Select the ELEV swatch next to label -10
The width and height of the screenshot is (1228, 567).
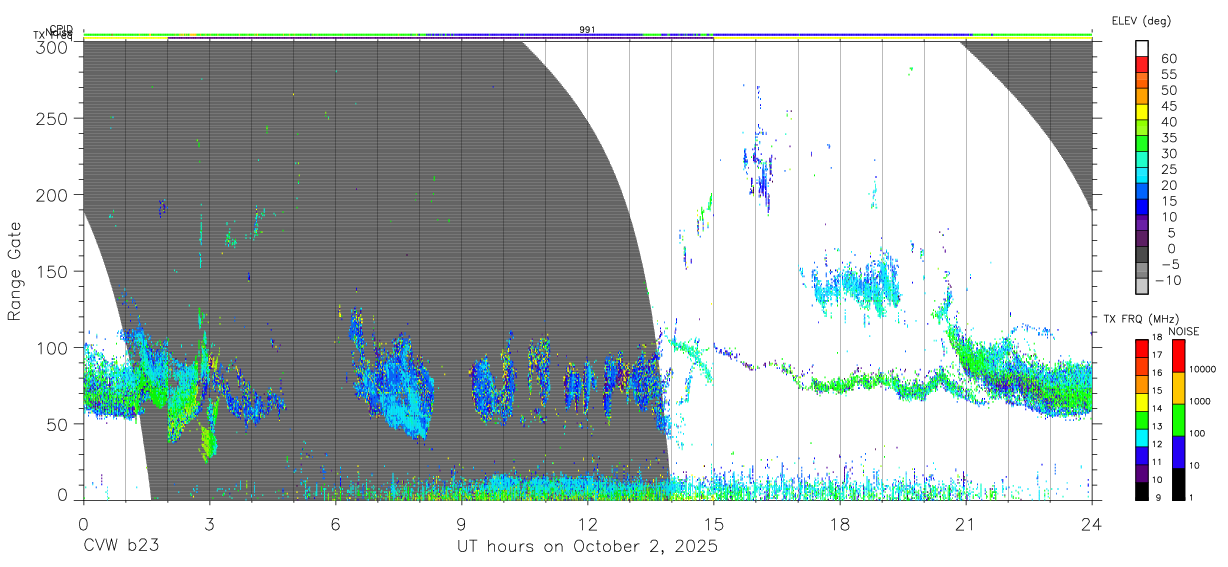[1143, 284]
